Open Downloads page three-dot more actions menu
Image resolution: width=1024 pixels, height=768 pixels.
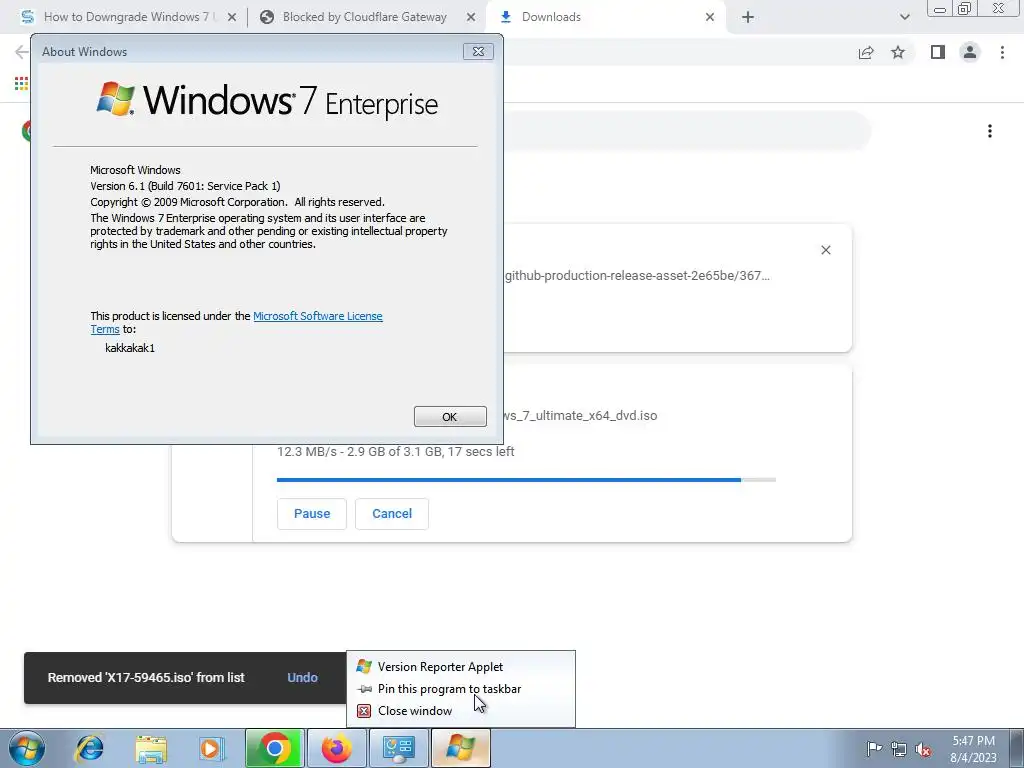990,131
